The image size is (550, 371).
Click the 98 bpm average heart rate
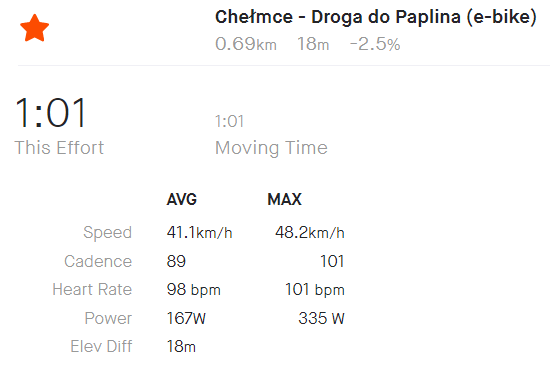pos(194,290)
